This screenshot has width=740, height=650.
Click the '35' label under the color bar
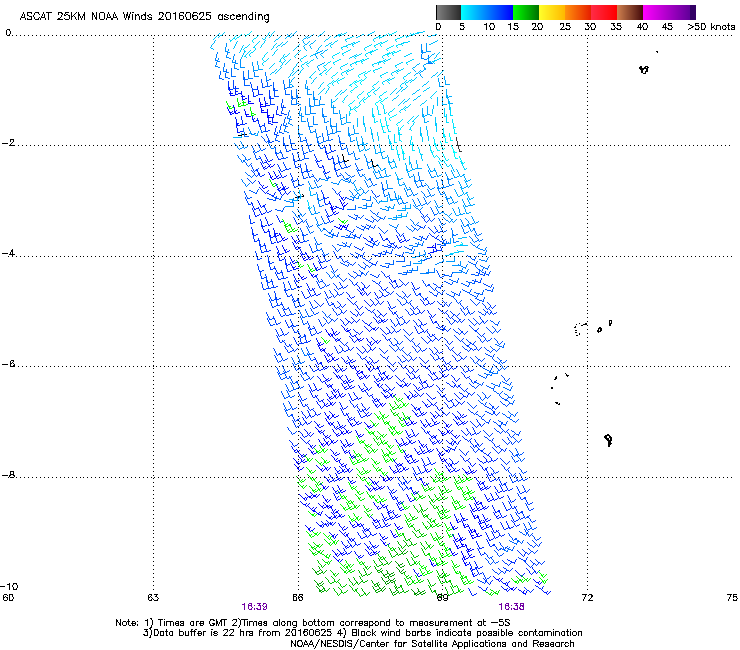coord(616,27)
